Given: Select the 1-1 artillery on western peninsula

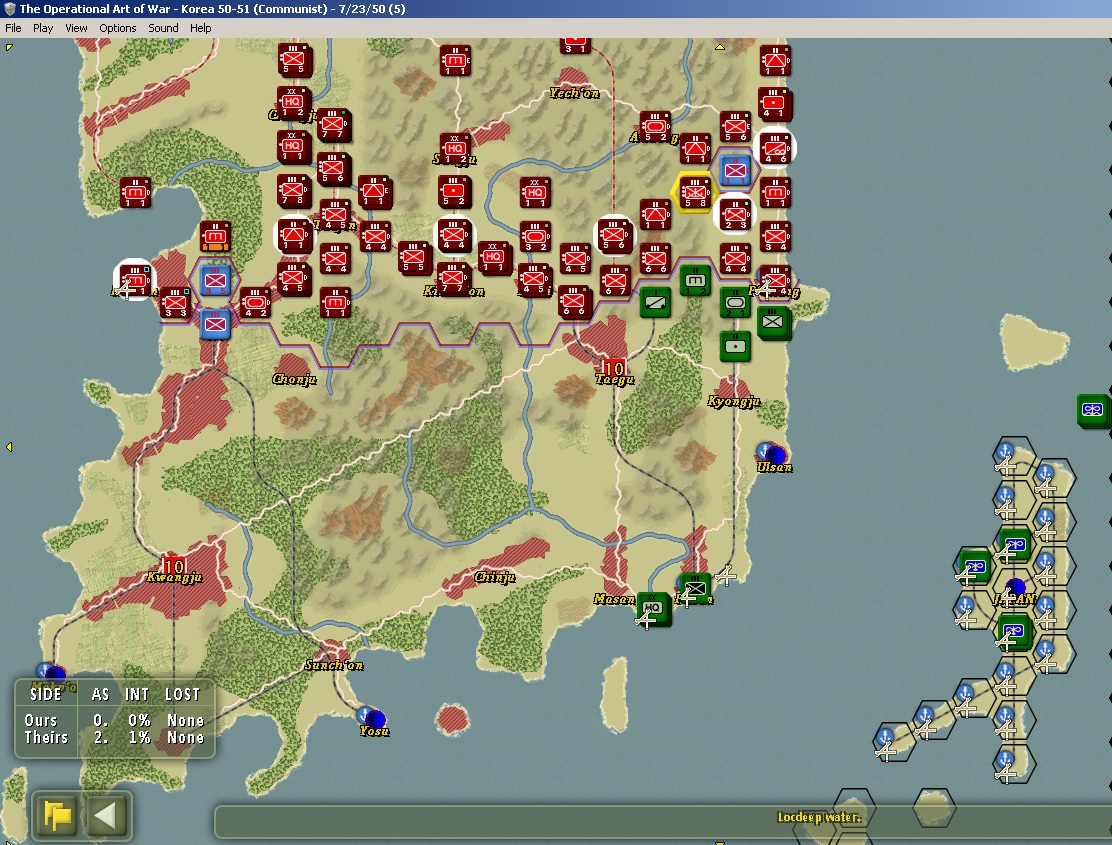Looking at the screenshot, I should click(x=135, y=192).
